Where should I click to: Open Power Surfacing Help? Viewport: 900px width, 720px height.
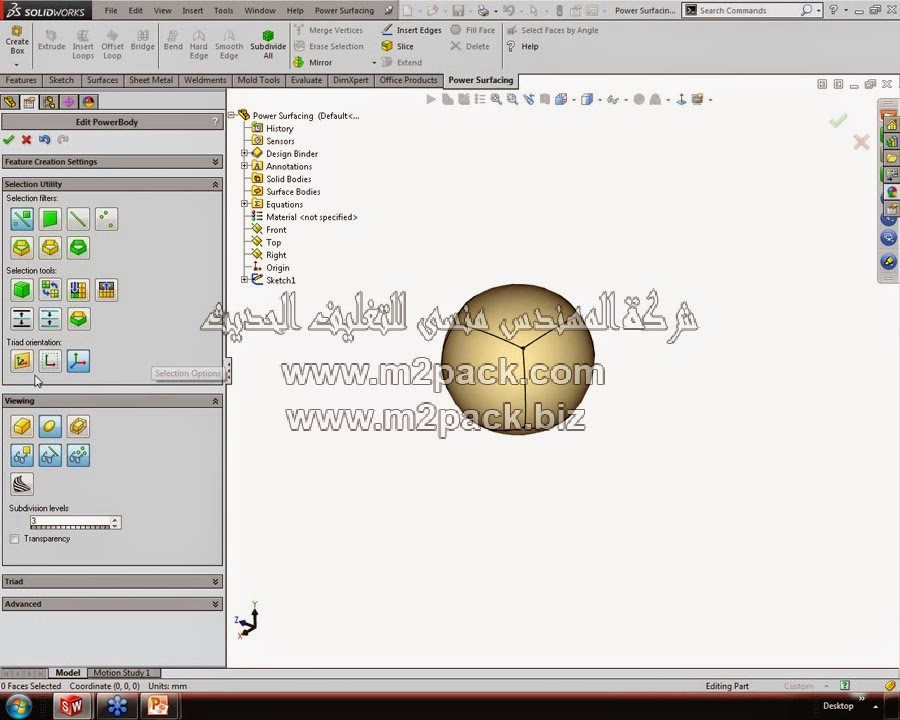click(522, 46)
